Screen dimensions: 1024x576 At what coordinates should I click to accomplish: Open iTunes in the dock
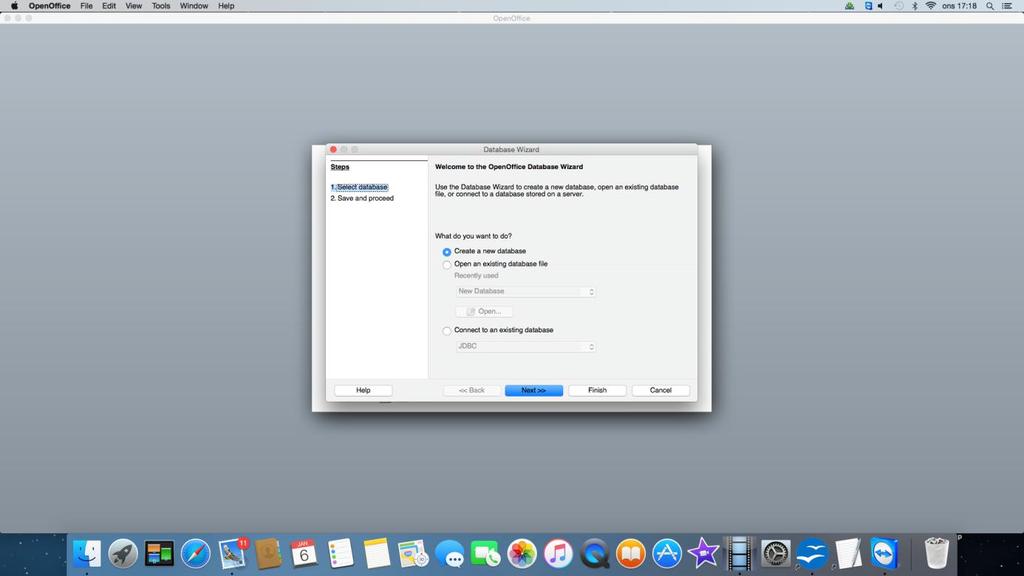tap(558, 554)
